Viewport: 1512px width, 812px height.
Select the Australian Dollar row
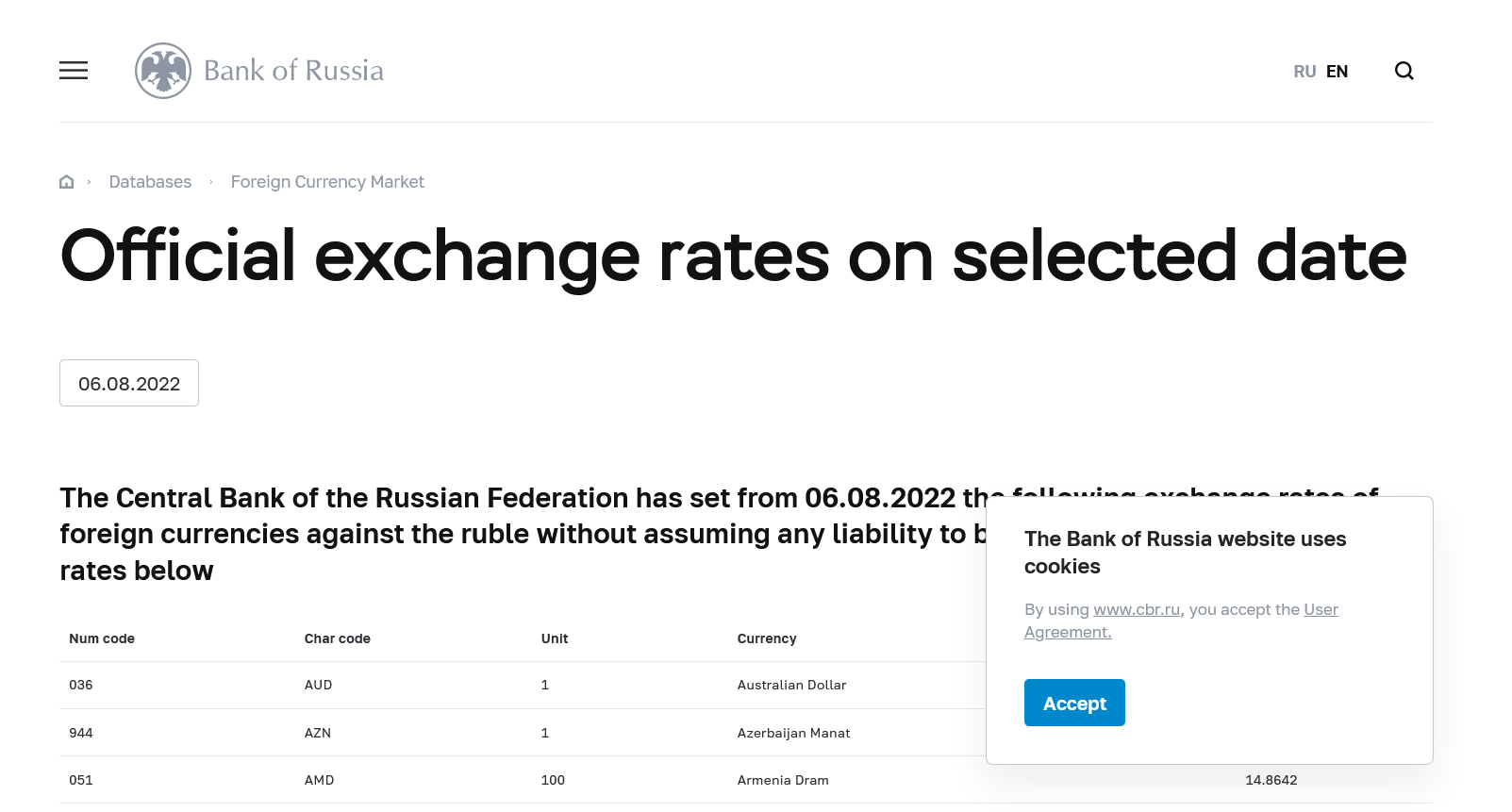click(791, 686)
